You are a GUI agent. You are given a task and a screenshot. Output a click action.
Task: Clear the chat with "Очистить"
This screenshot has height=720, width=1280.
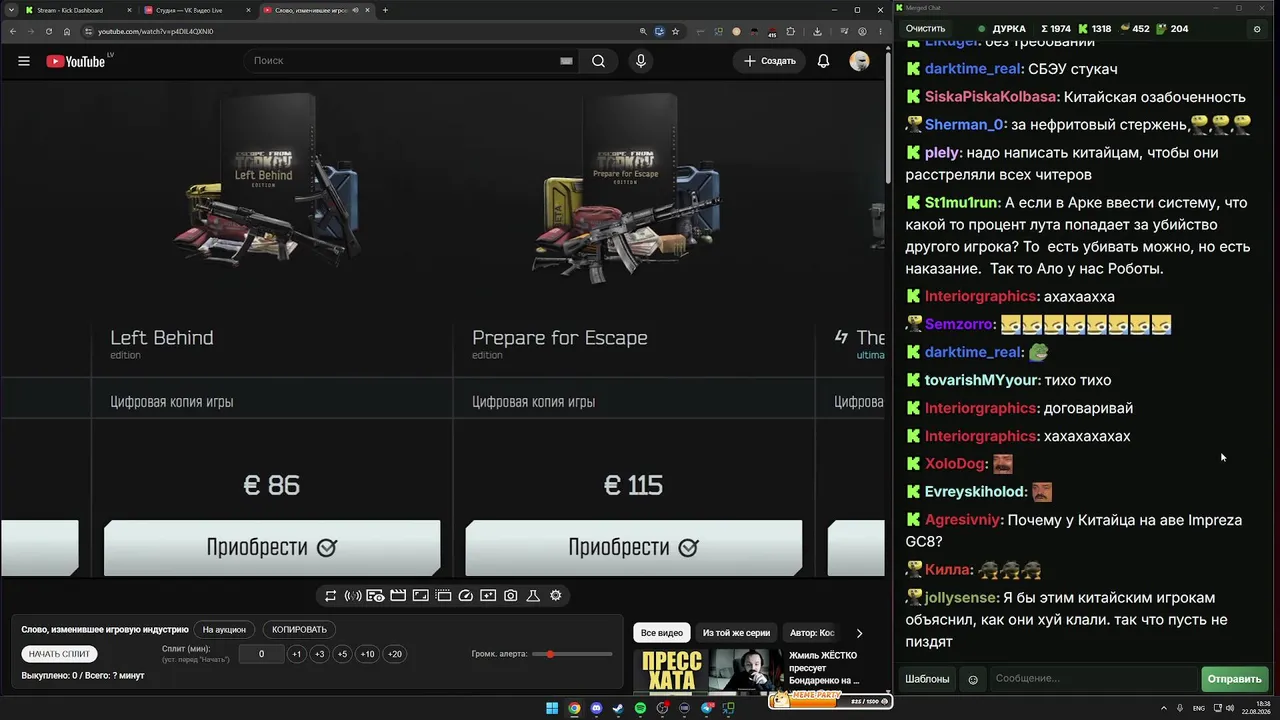coord(925,29)
